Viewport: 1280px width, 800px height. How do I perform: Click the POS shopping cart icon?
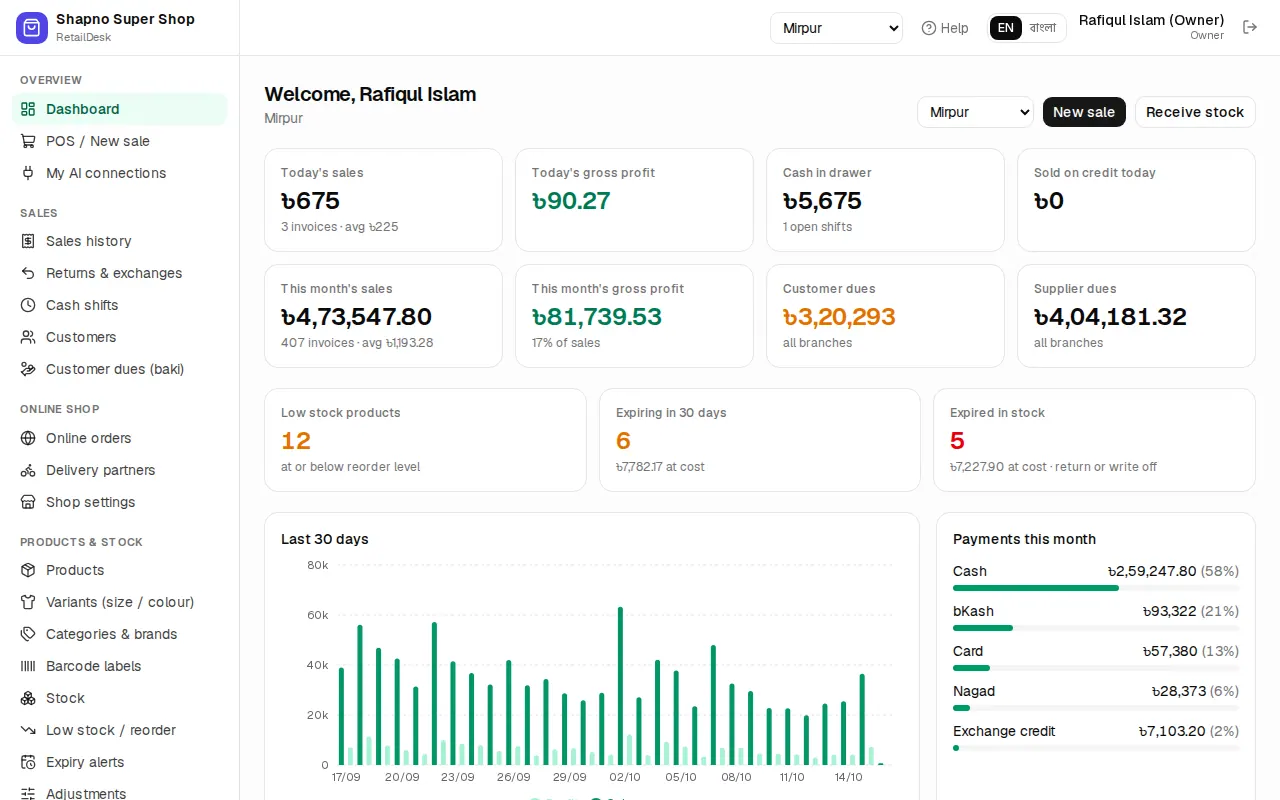28,141
